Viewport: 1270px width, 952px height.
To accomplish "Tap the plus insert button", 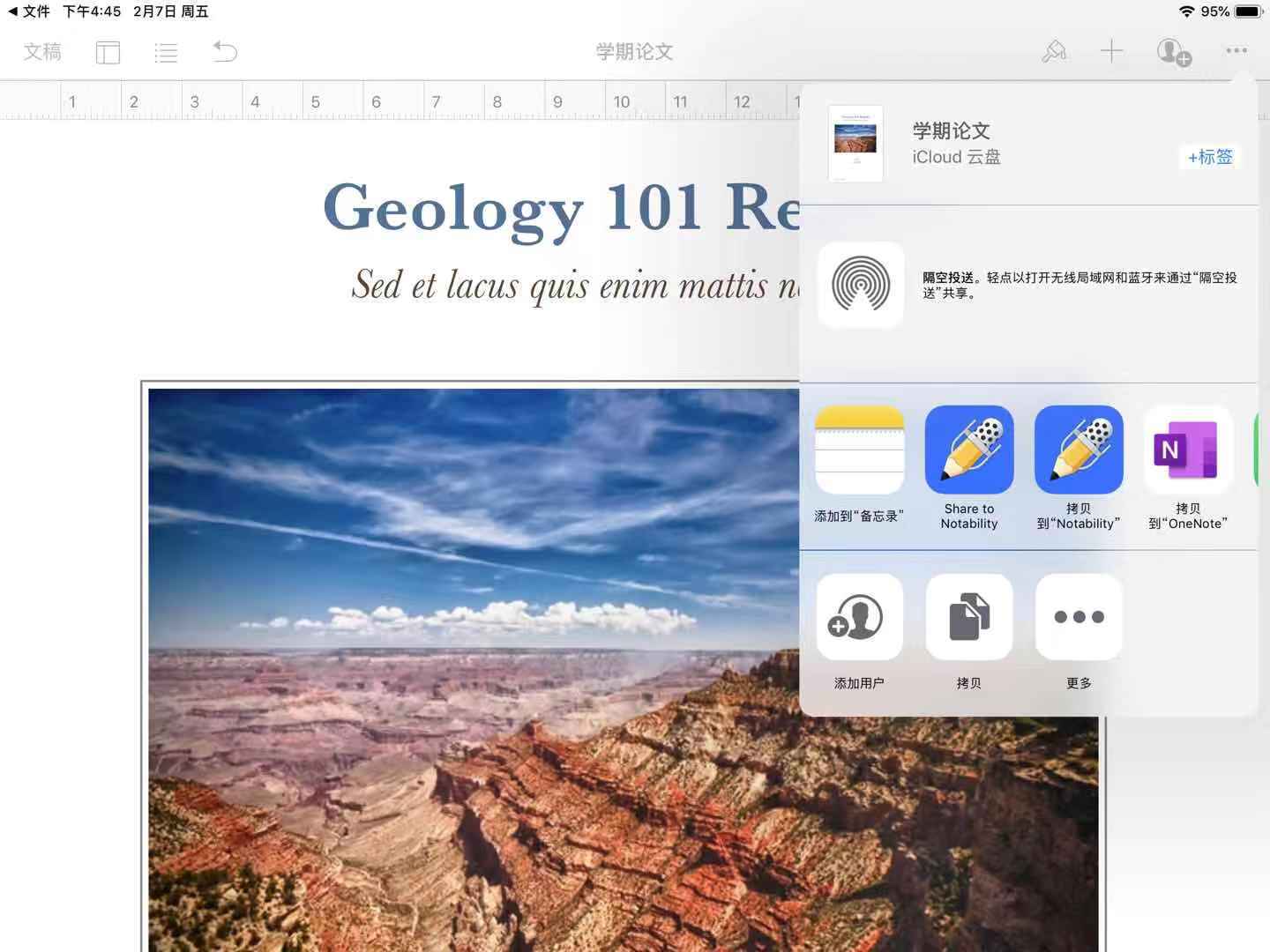I will pos(1112,51).
